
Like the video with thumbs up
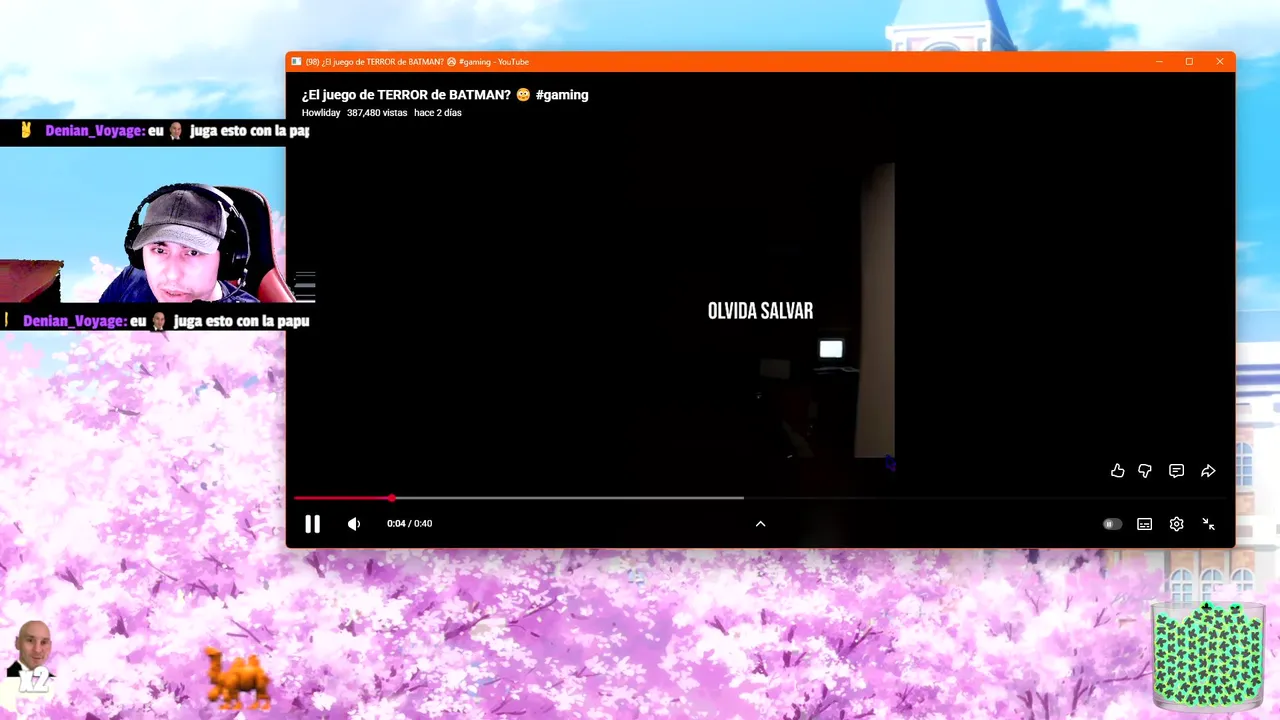tap(1118, 471)
